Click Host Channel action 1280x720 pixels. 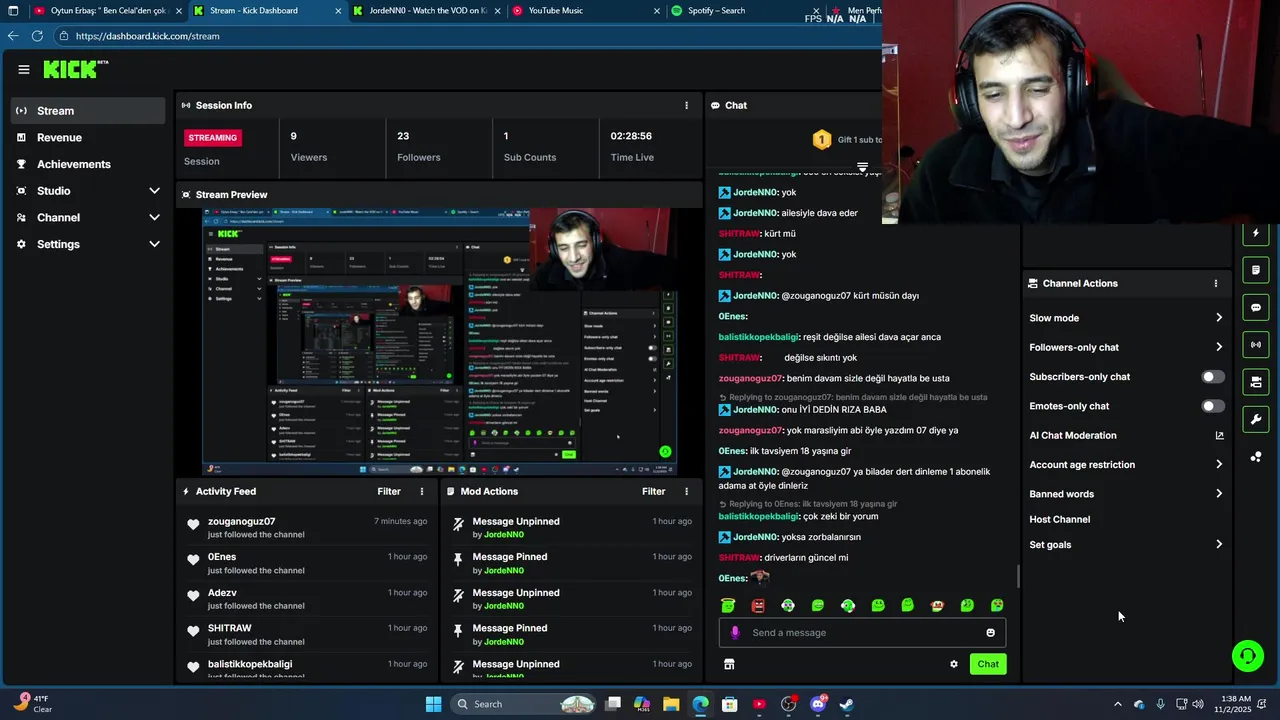point(1059,519)
